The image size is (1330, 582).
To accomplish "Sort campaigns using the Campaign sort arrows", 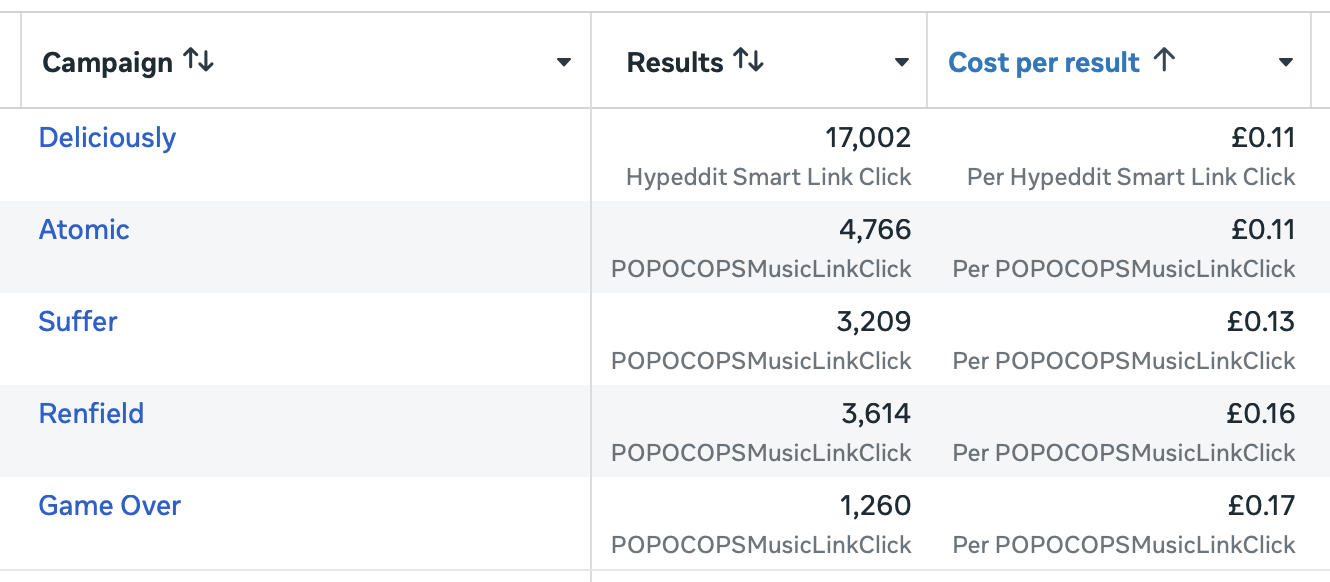I will [x=199, y=60].
